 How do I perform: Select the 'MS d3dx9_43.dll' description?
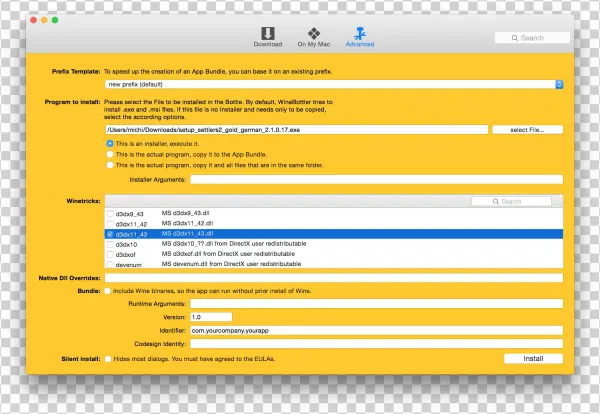pyautogui.click(x=185, y=213)
